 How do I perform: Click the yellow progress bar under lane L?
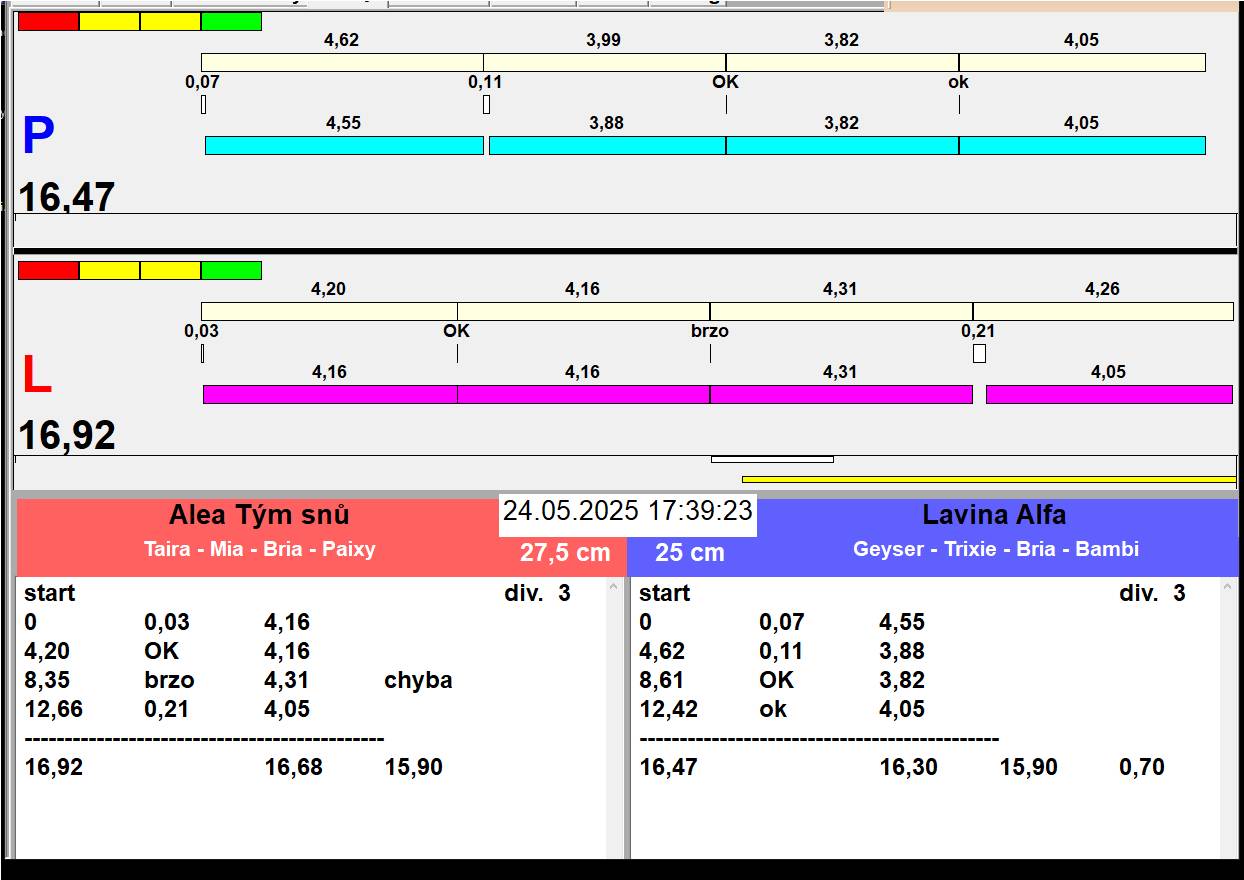pos(989,479)
